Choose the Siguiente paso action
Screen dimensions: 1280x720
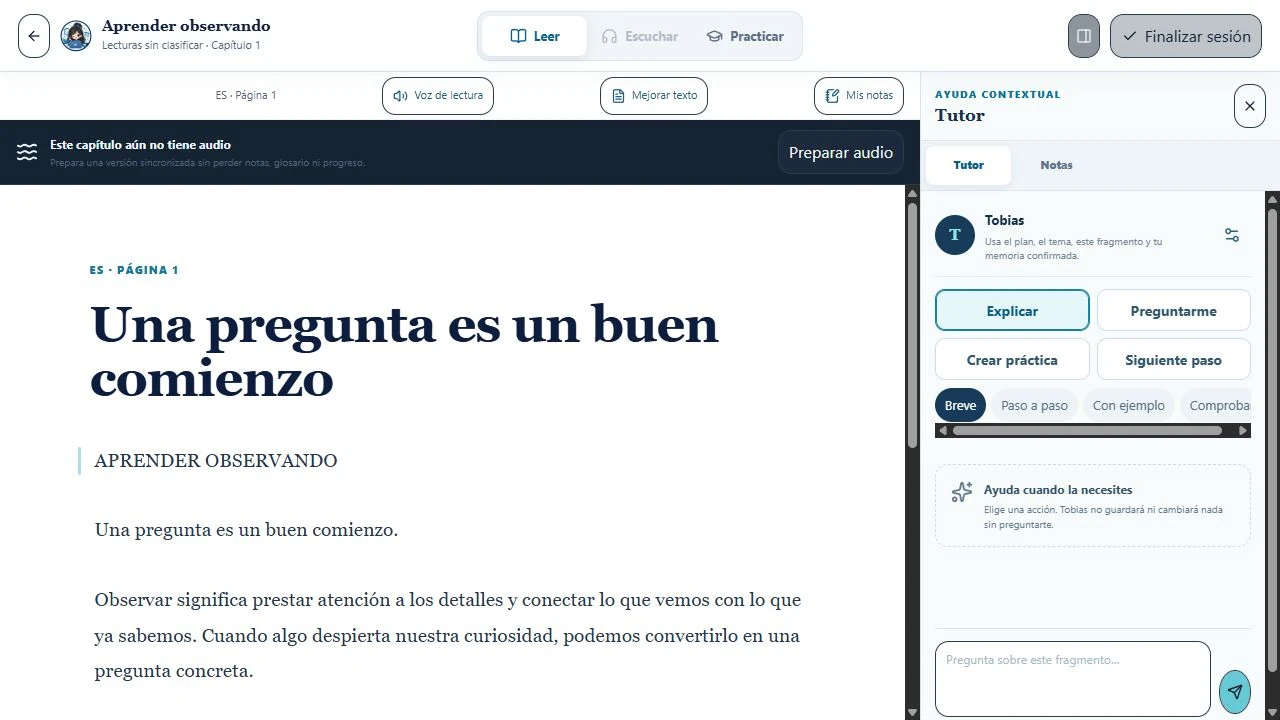pyautogui.click(x=1174, y=360)
